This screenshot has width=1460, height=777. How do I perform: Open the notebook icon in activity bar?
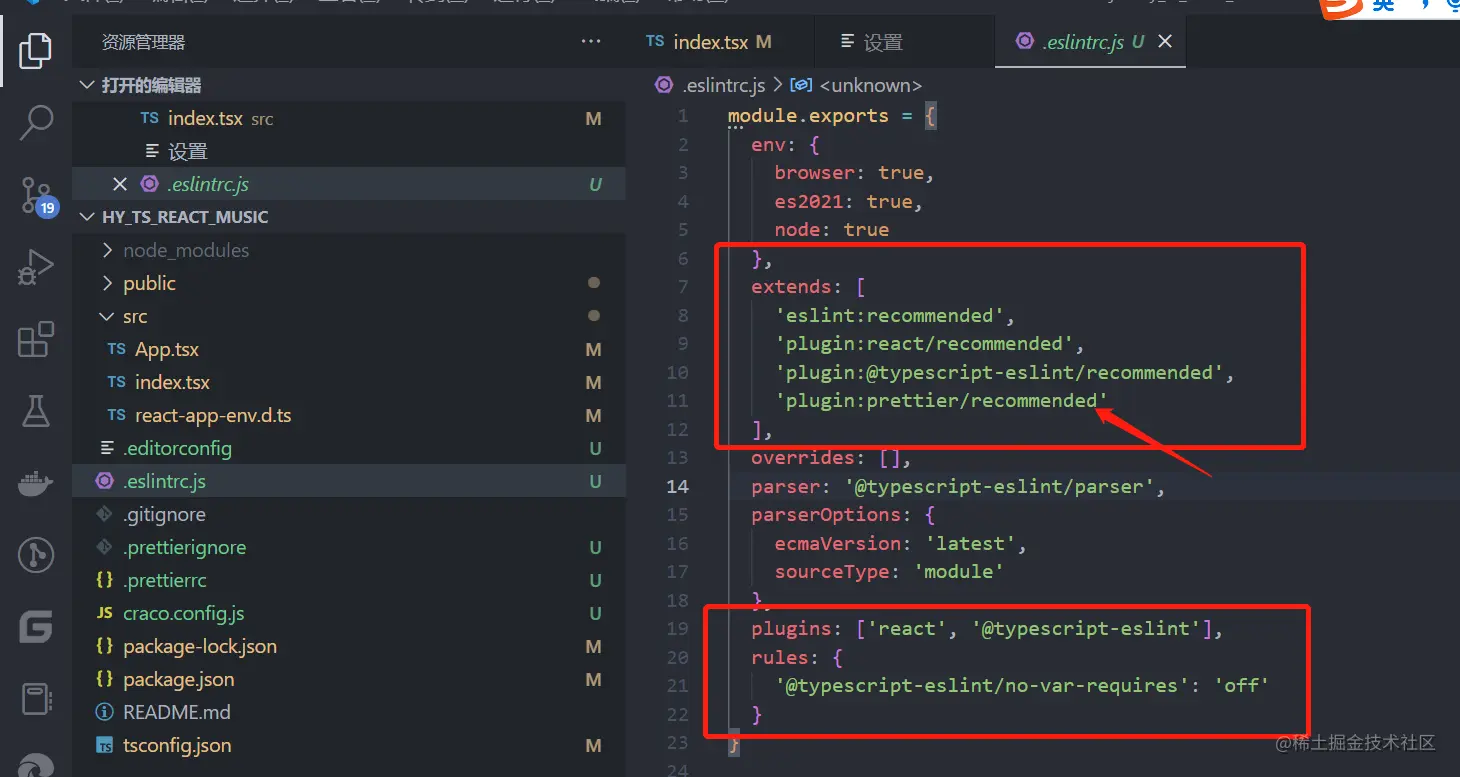(35, 699)
